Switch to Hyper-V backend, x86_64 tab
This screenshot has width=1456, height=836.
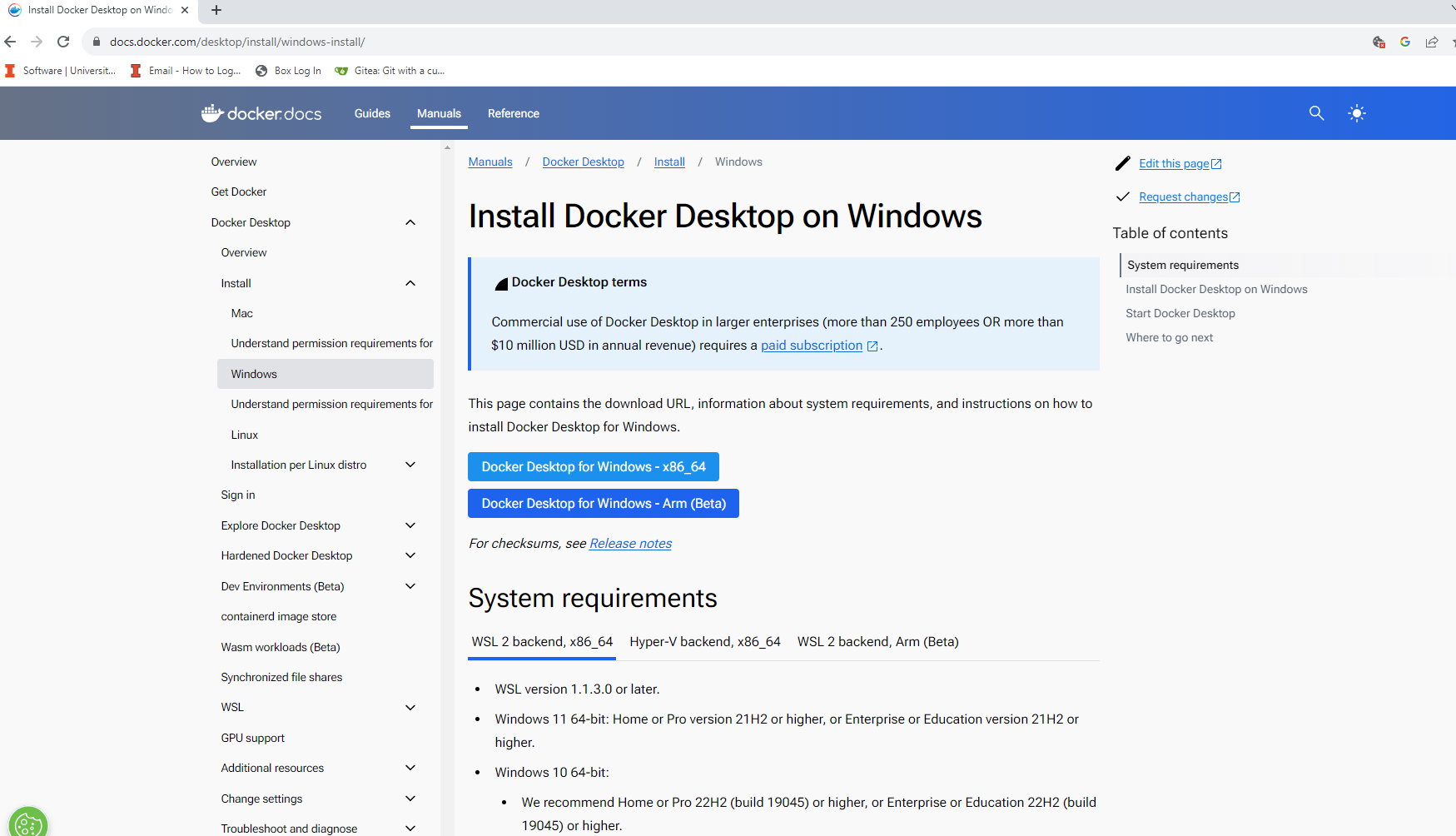click(x=705, y=642)
